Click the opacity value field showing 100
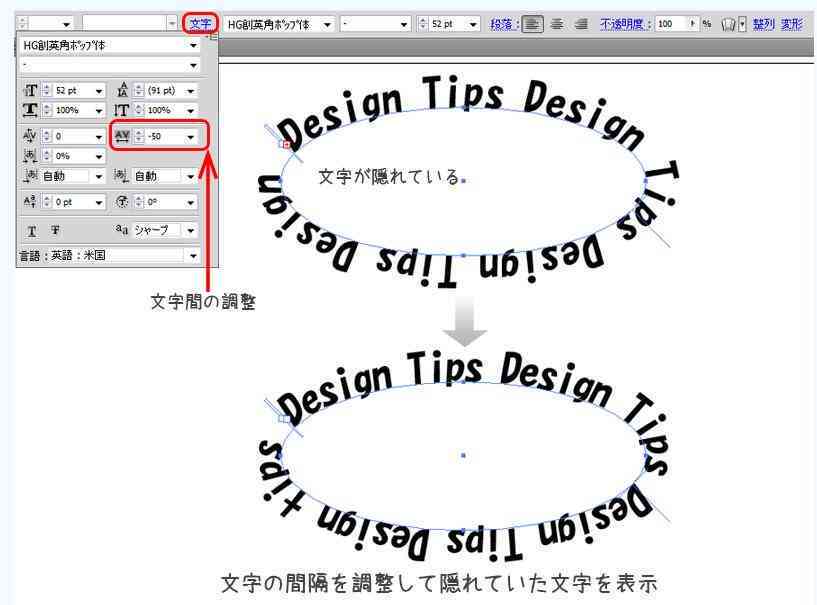The image size is (817, 605). click(x=671, y=24)
